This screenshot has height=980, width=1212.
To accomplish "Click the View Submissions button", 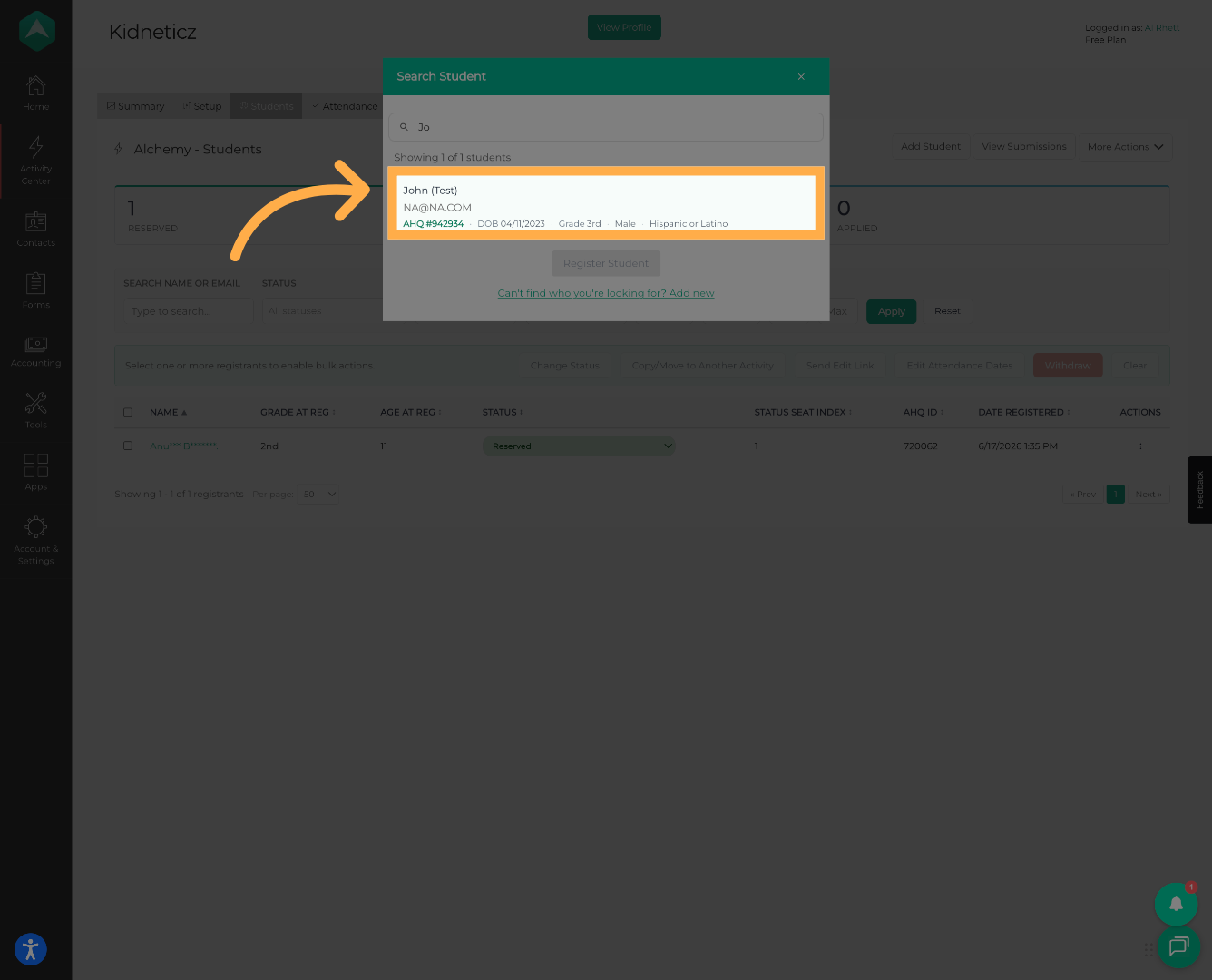I will (1023, 147).
